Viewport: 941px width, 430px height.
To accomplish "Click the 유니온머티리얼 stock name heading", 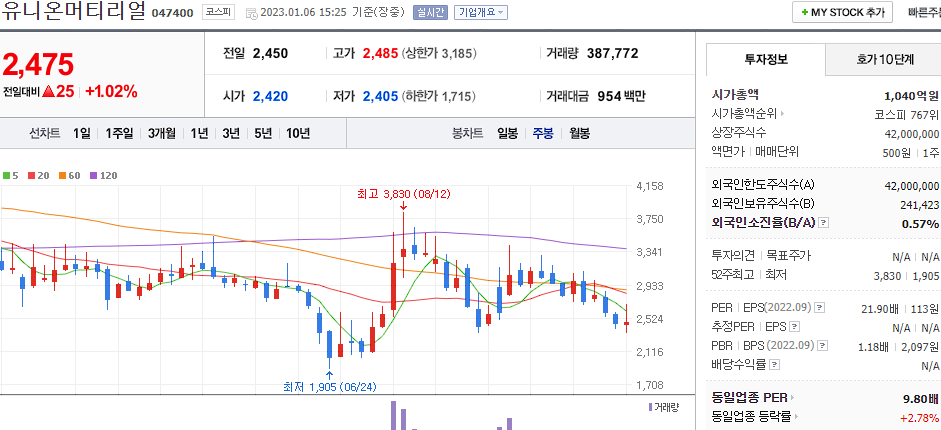I will pos(73,12).
